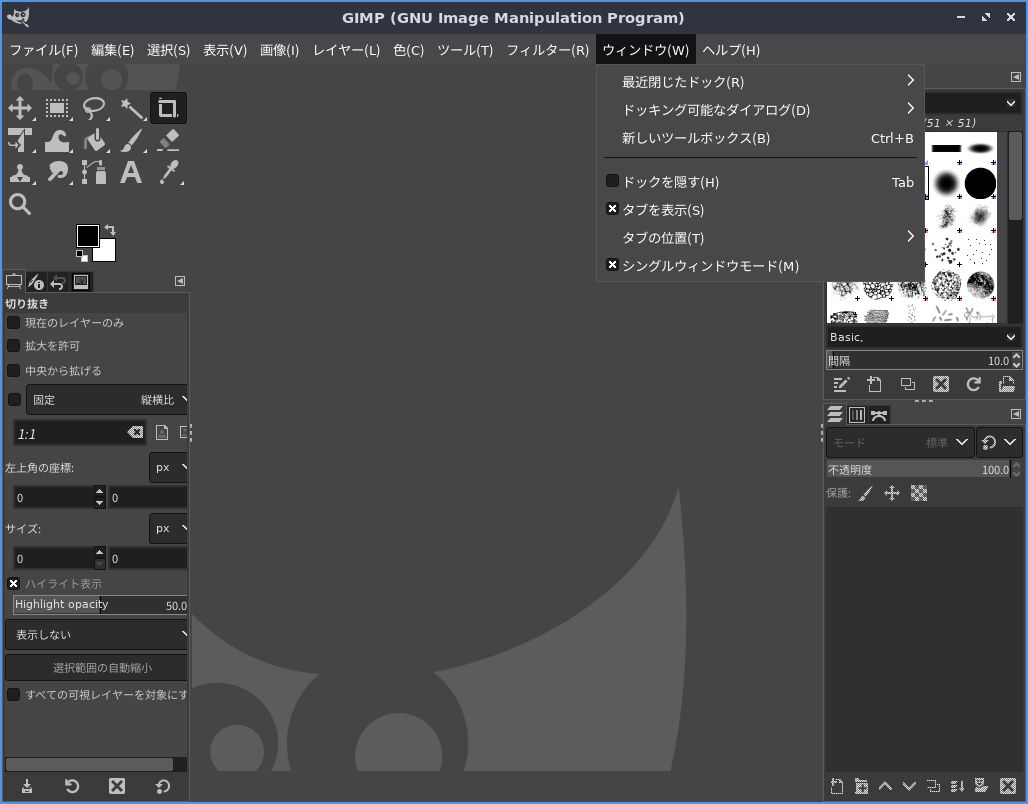Switch to the Device Status tab

[x=36, y=282]
